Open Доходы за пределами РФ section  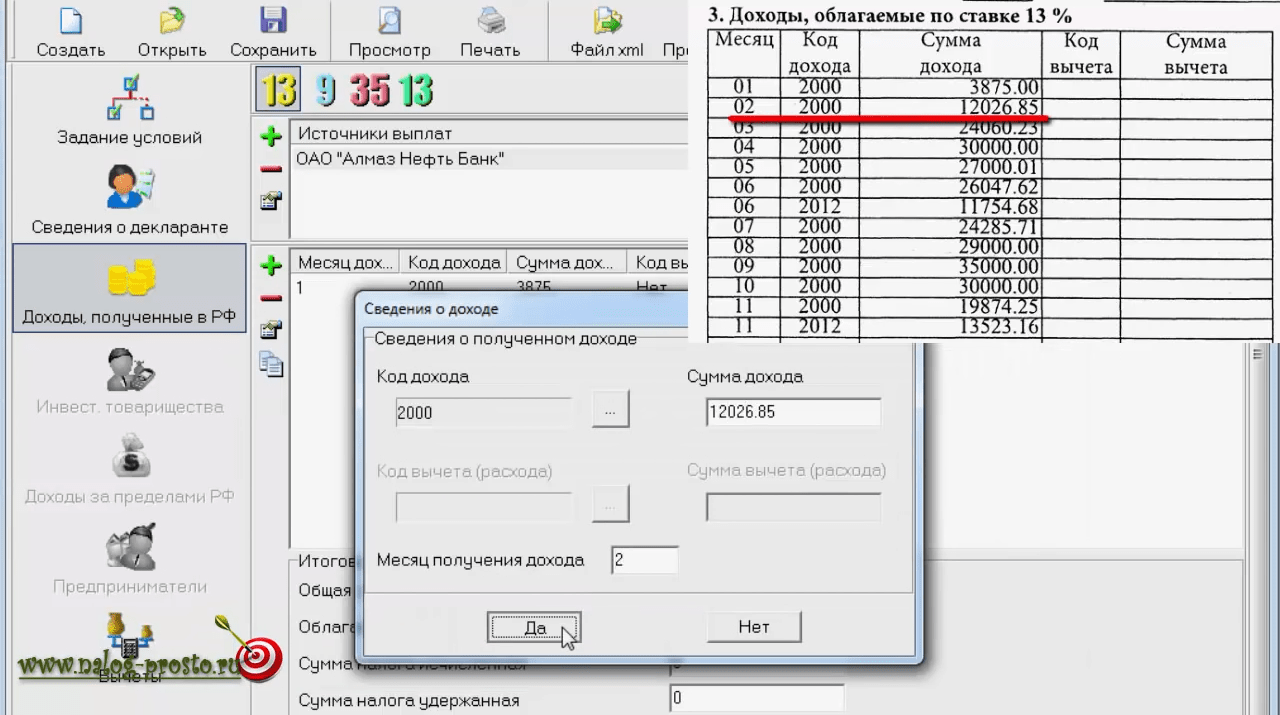129,470
